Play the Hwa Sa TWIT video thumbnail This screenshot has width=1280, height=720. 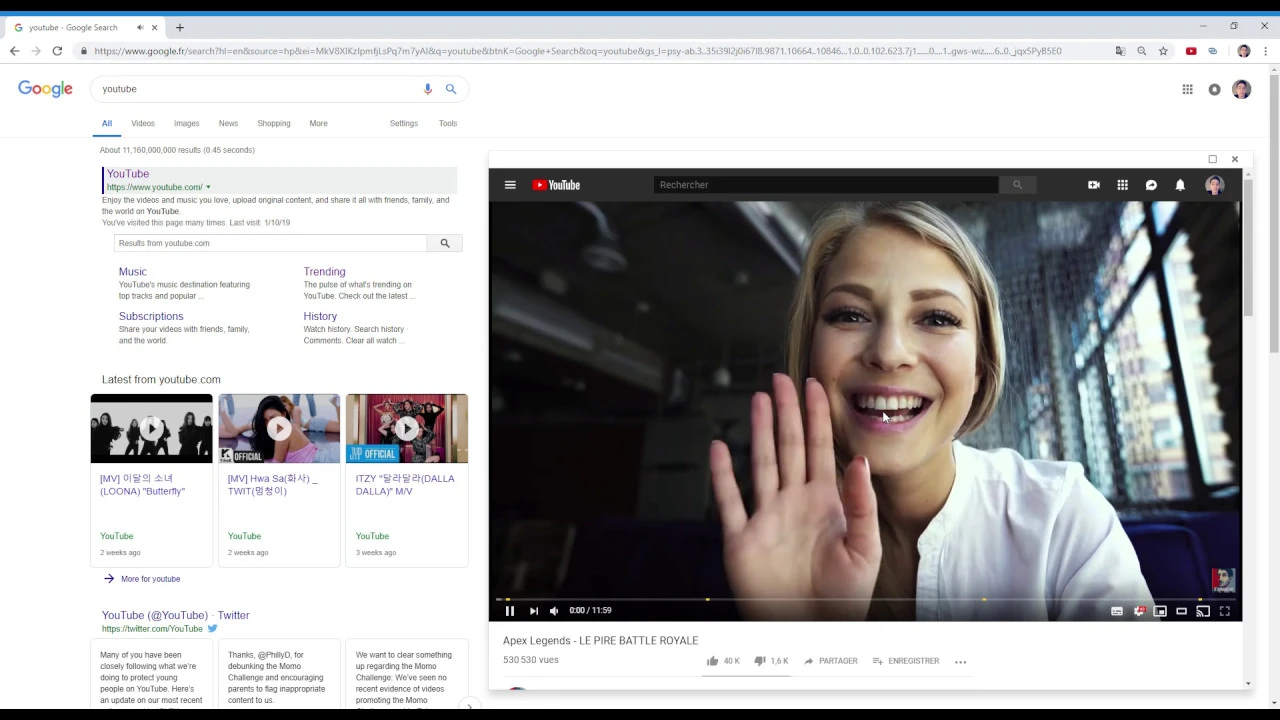(279, 429)
